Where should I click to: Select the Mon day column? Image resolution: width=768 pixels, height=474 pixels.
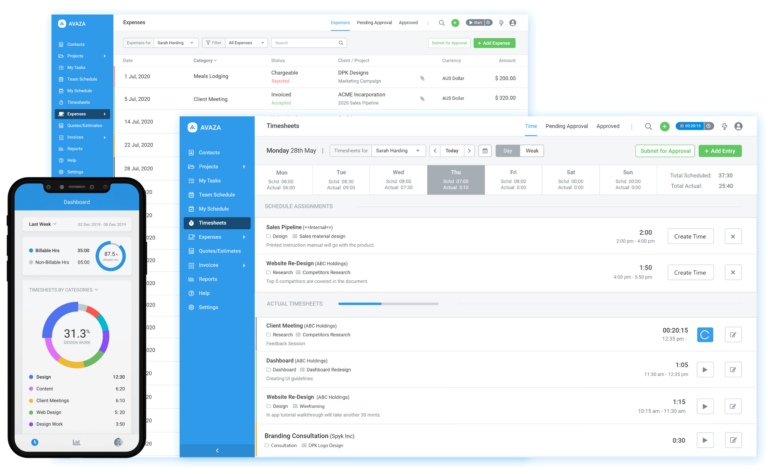(x=282, y=180)
